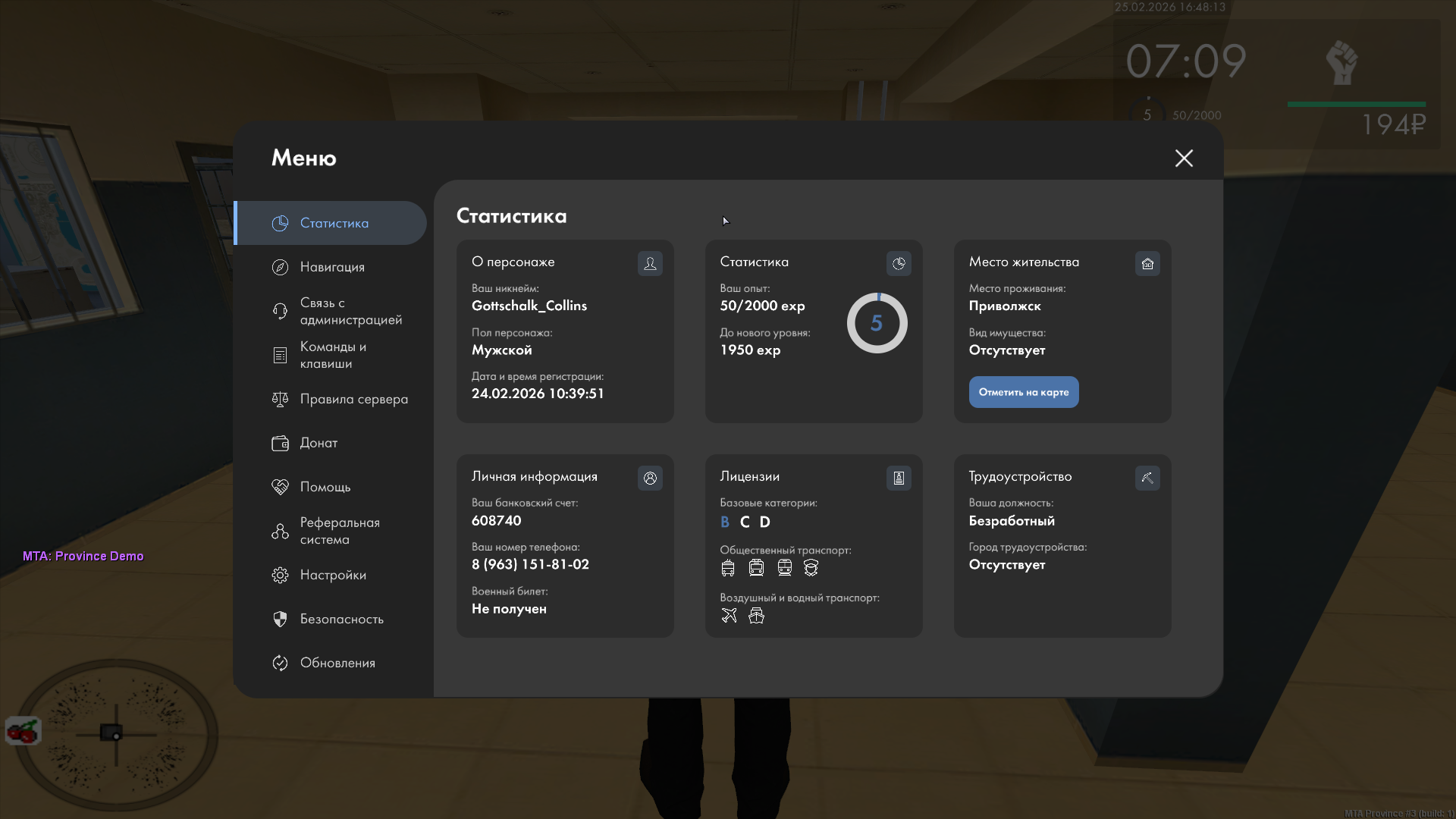This screenshot has width=1456, height=819.
Task: Open the Навигация menu section
Action: [x=332, y=267]
